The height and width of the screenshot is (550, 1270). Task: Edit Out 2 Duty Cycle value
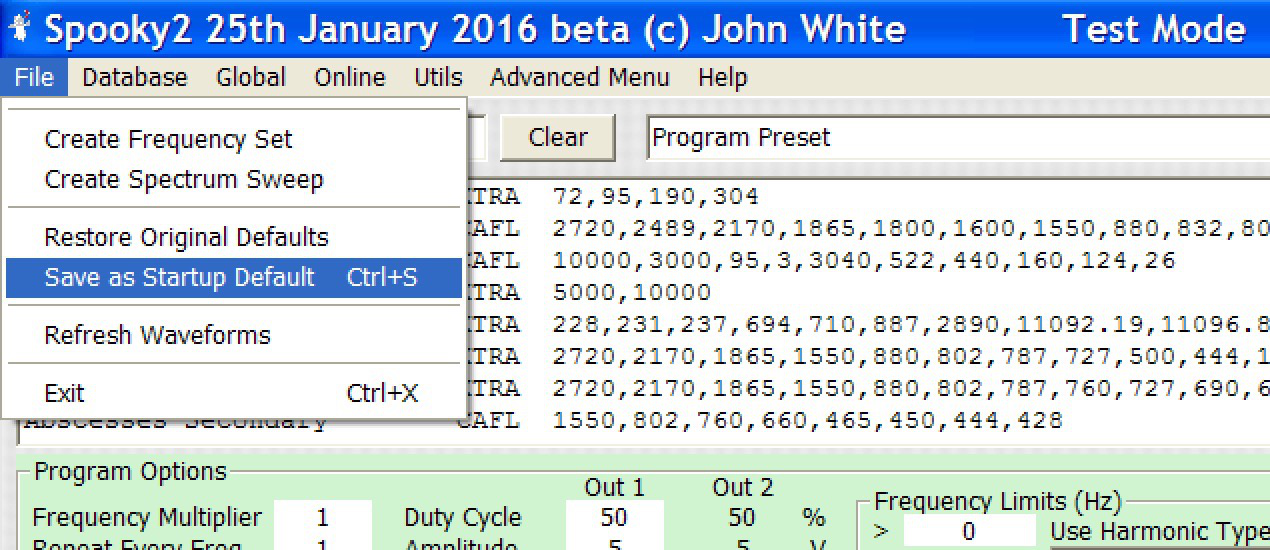click(741, 517)
